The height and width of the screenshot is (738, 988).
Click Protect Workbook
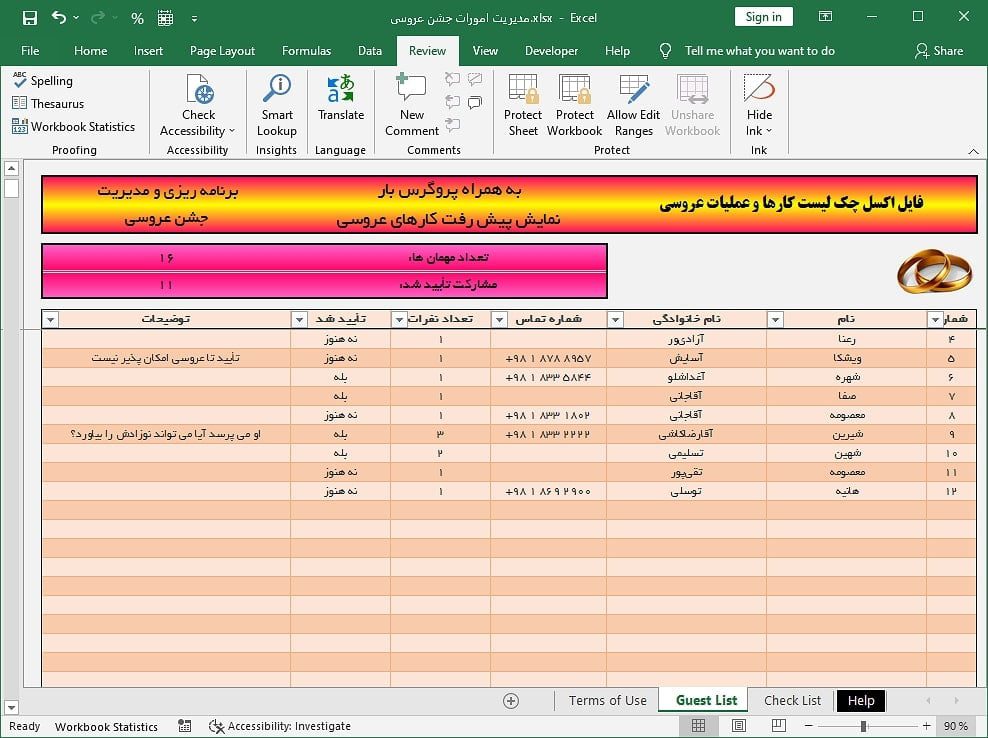[x=575, y=105]
